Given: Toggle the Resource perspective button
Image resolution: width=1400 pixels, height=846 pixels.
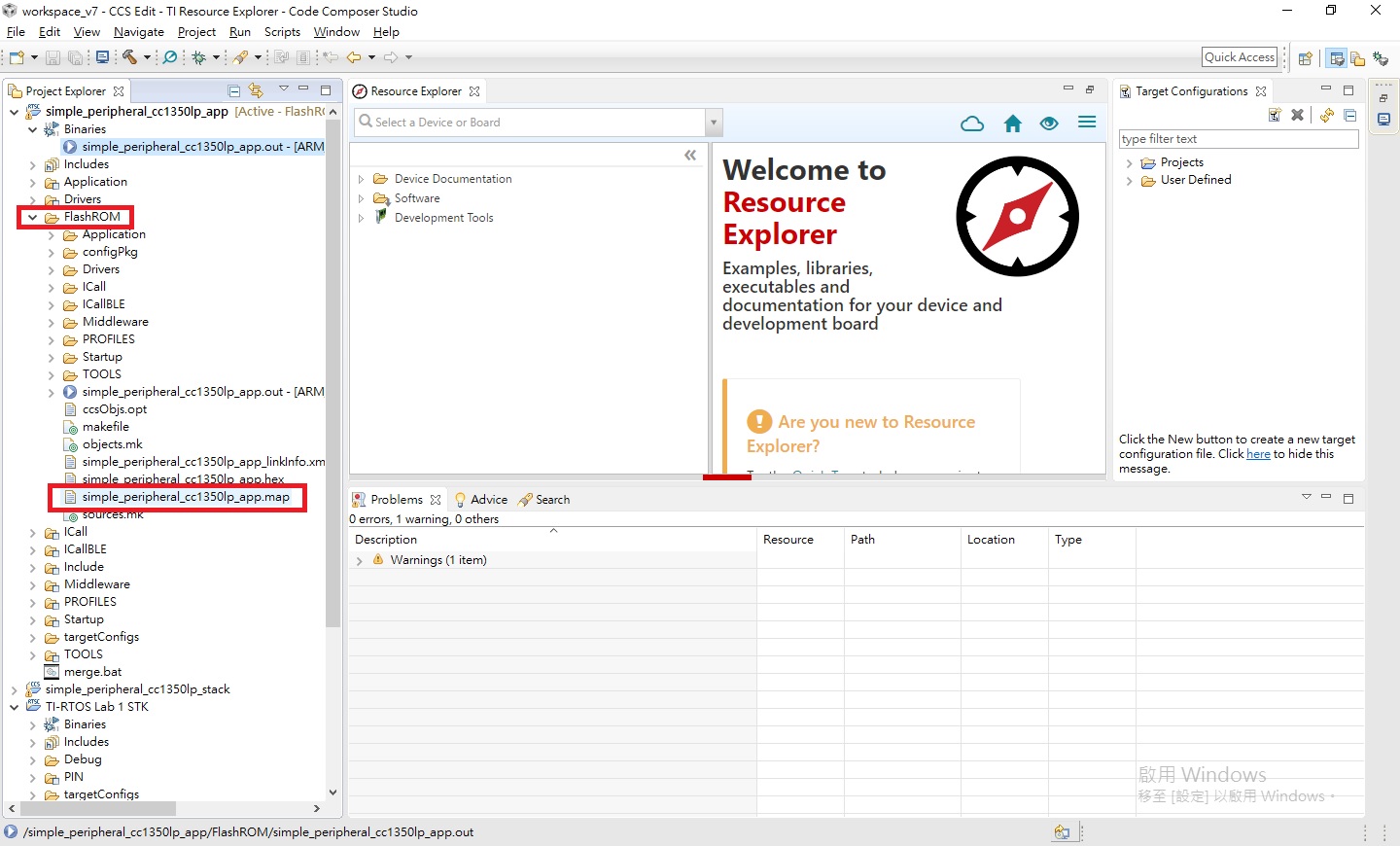Looking at the screenshot, I should coord(1358,58).
